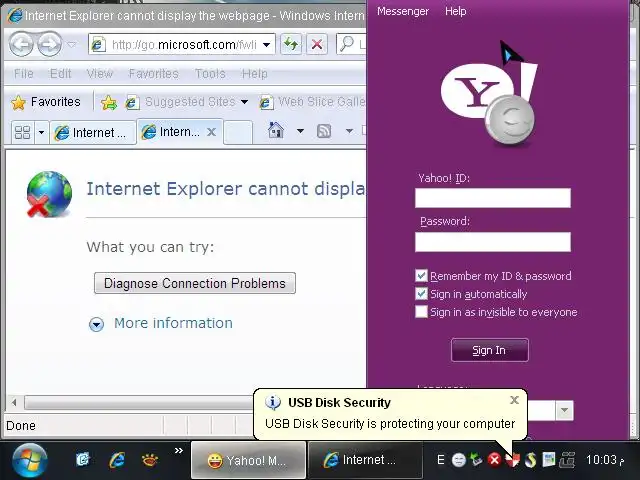Expand the Home button dropdown arrow
This screenshot has width=640, height=480.
[300, 131]
